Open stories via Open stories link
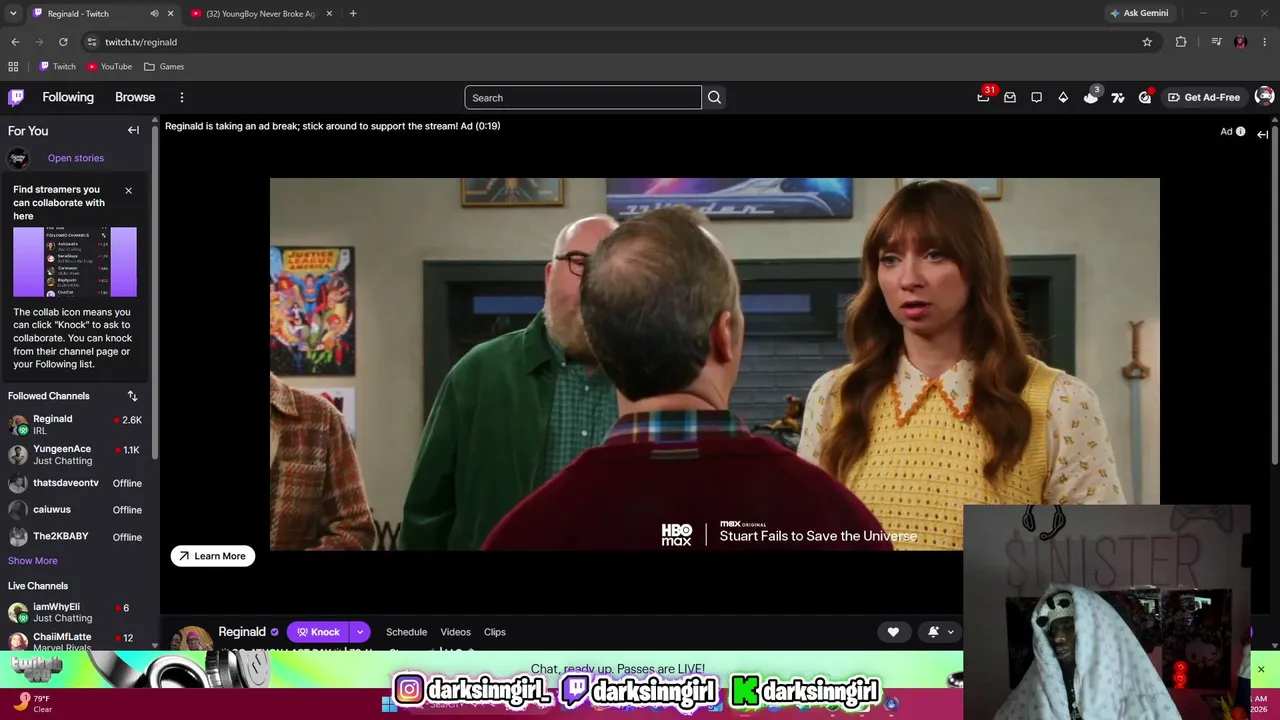Image resolution: width=1280 pixels, height=720 pixels. click(76, 158)
